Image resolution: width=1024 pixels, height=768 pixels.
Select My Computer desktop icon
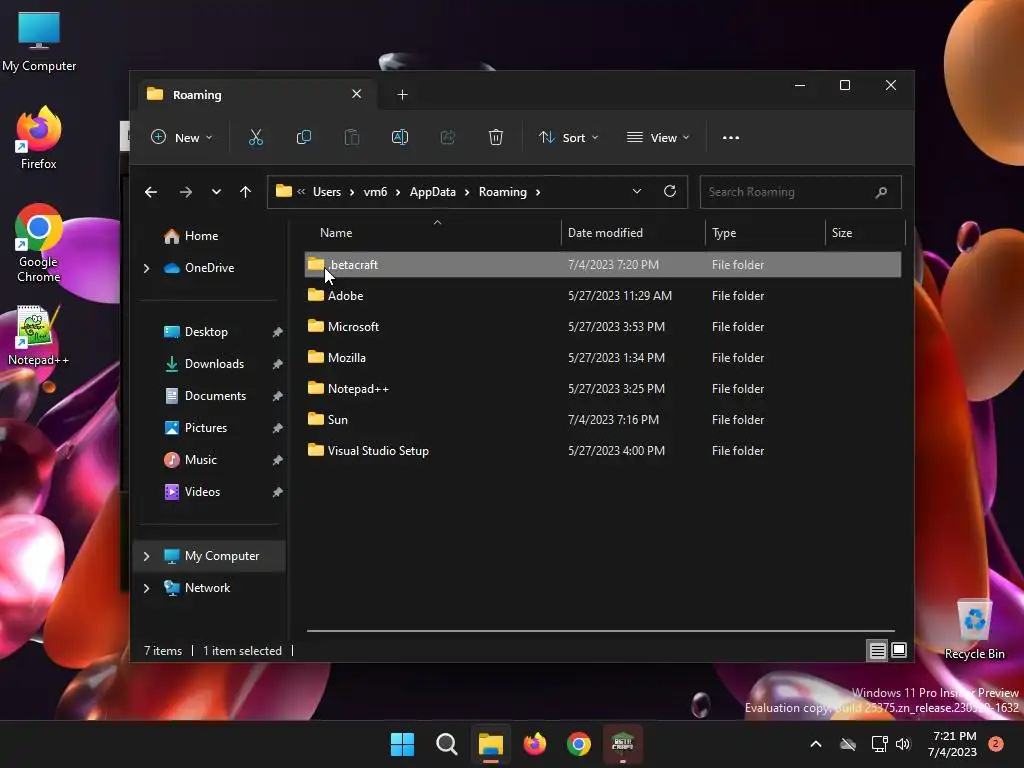click(39, 40)
